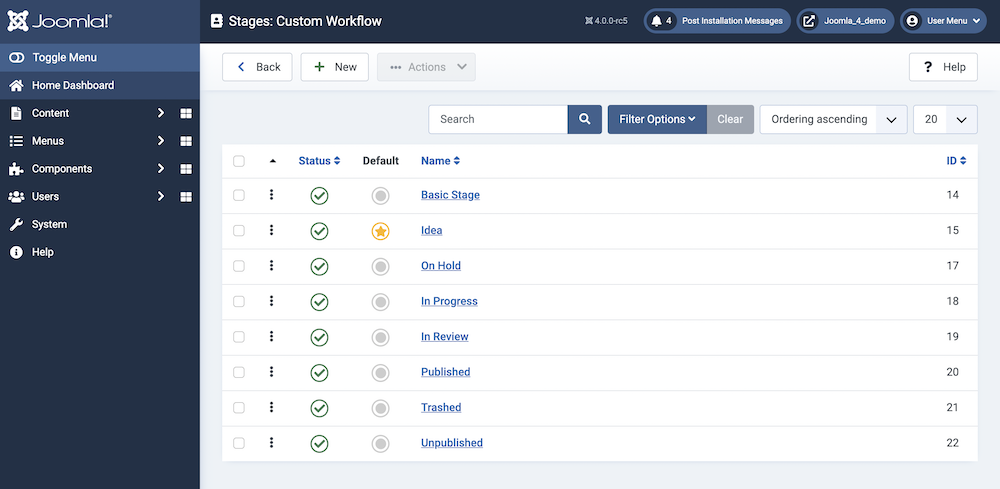Click the published status icon for Basic Stage

(x=319, y=196)
